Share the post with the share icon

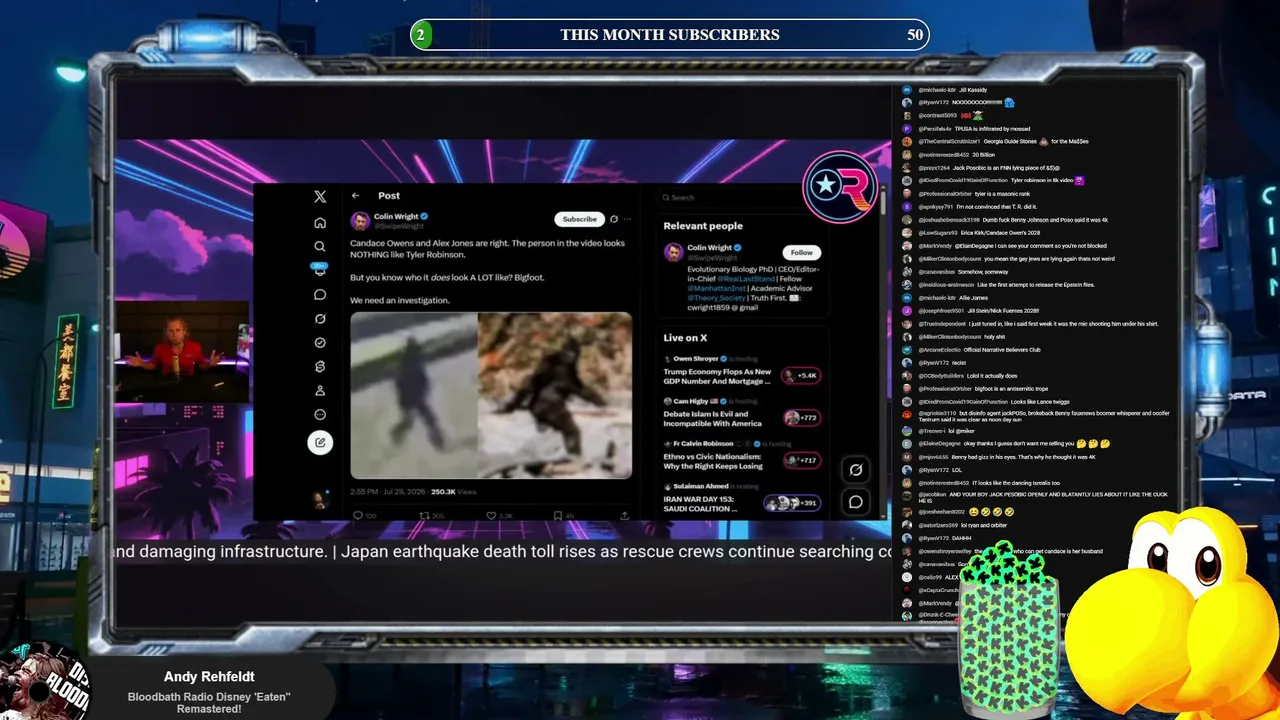[624, 515]
